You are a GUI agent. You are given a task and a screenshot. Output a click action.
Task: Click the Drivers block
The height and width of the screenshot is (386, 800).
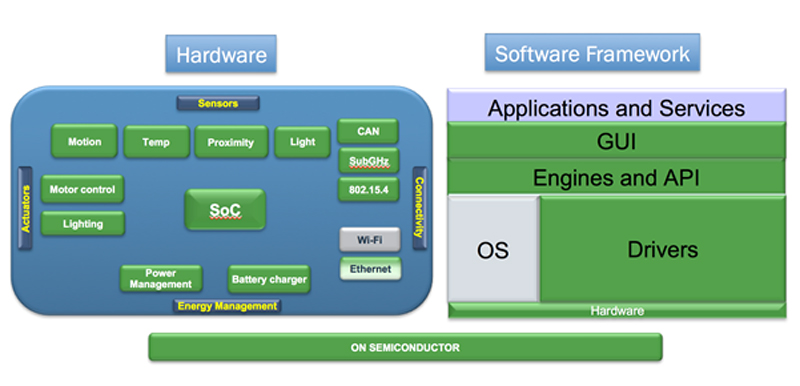(663, 249)
